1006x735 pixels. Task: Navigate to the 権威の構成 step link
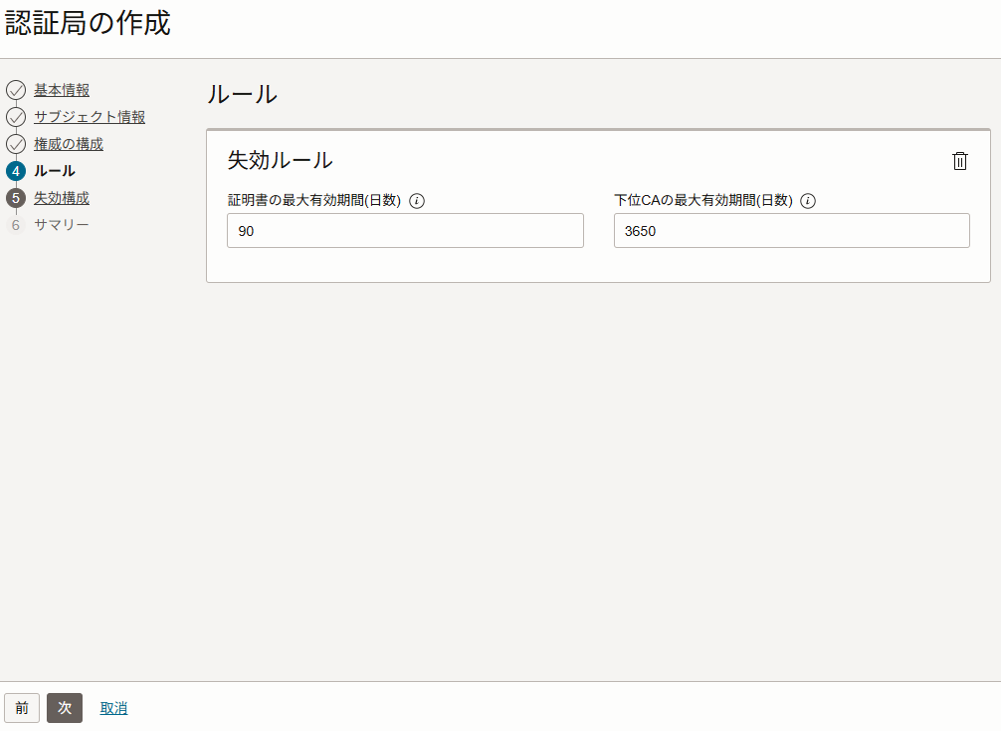click(x=68, y=144)
